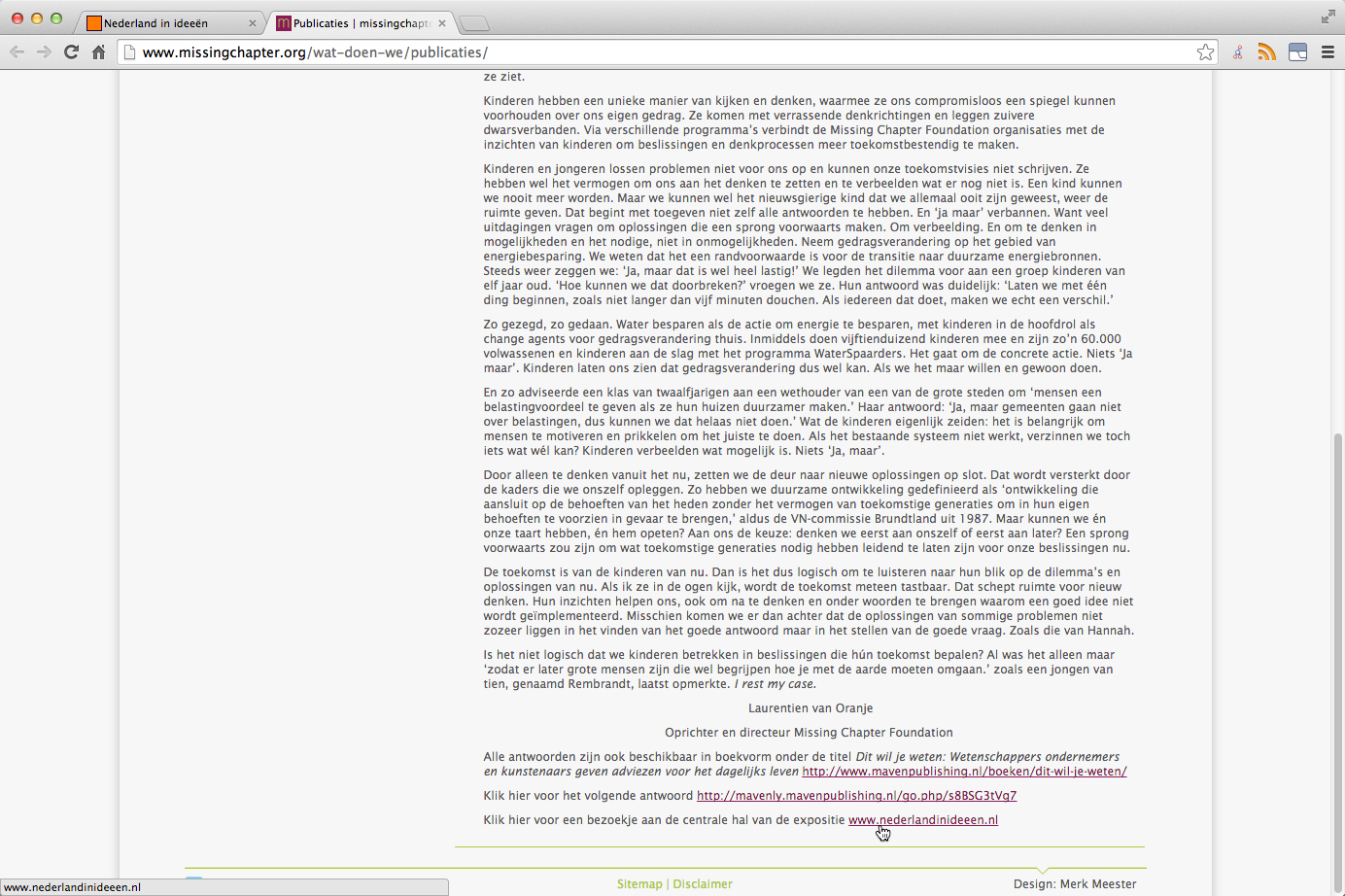The width and height of the screenshot is (1345, 896).
Task: Reload the current page
Action: [71, 52]
